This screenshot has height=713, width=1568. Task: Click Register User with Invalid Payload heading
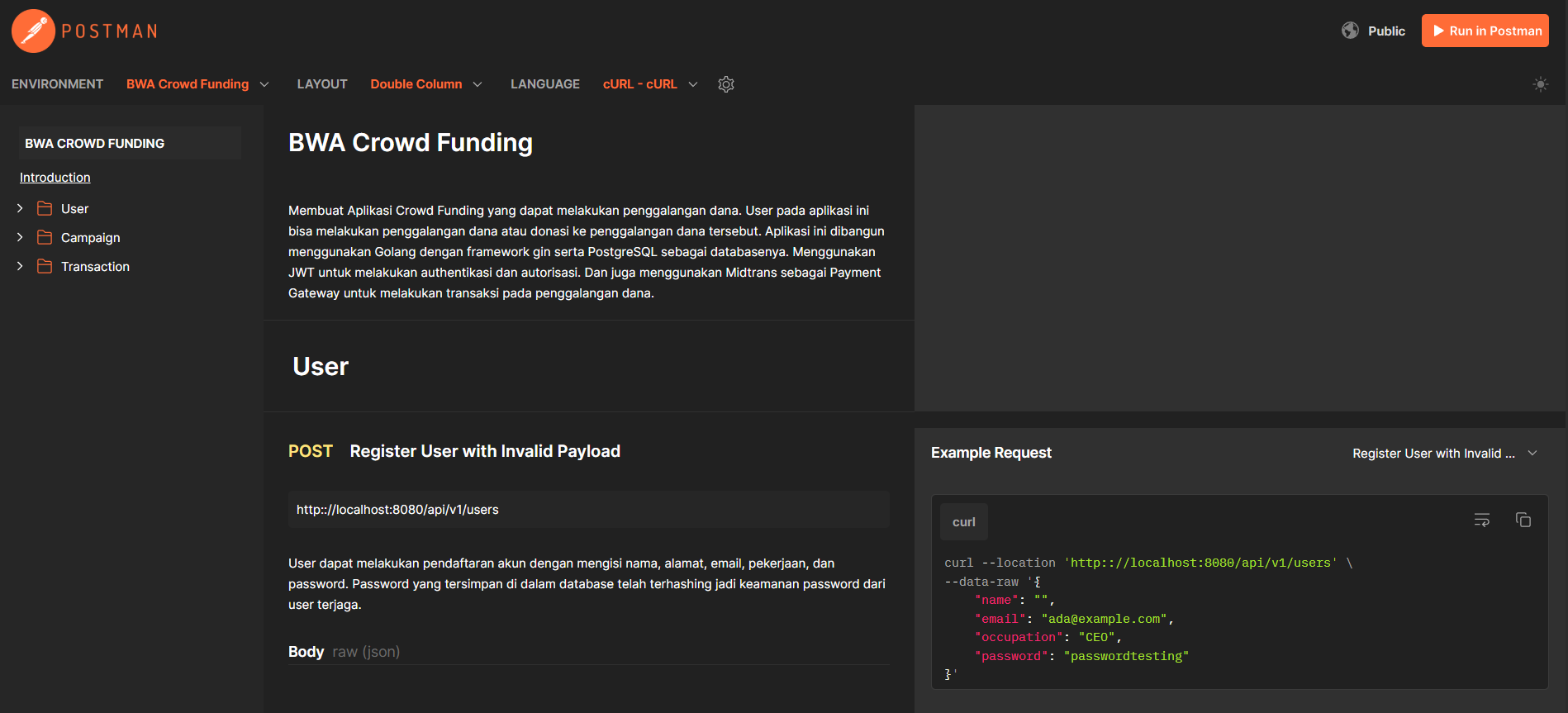(x=485, y=451)
